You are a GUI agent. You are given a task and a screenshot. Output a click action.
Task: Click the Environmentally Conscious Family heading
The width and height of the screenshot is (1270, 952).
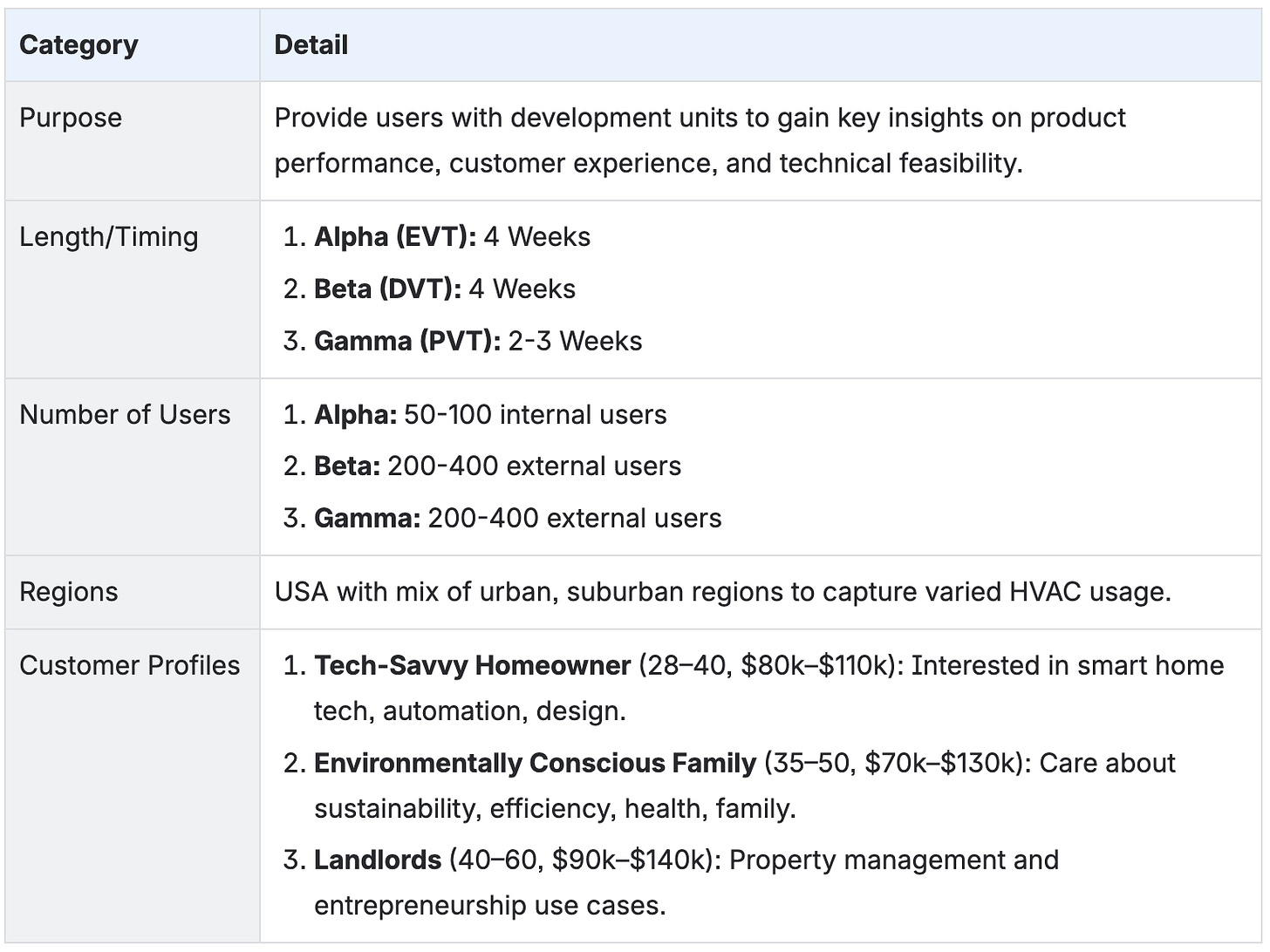point(535,763)
